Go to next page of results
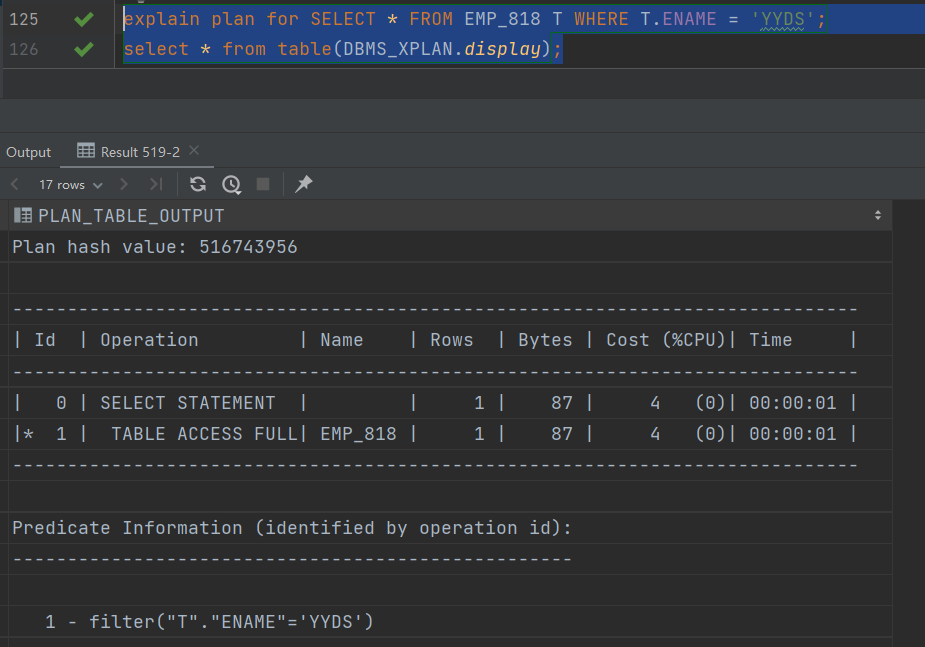This screenshot has width=925, height=647. [x=124, y=185]
